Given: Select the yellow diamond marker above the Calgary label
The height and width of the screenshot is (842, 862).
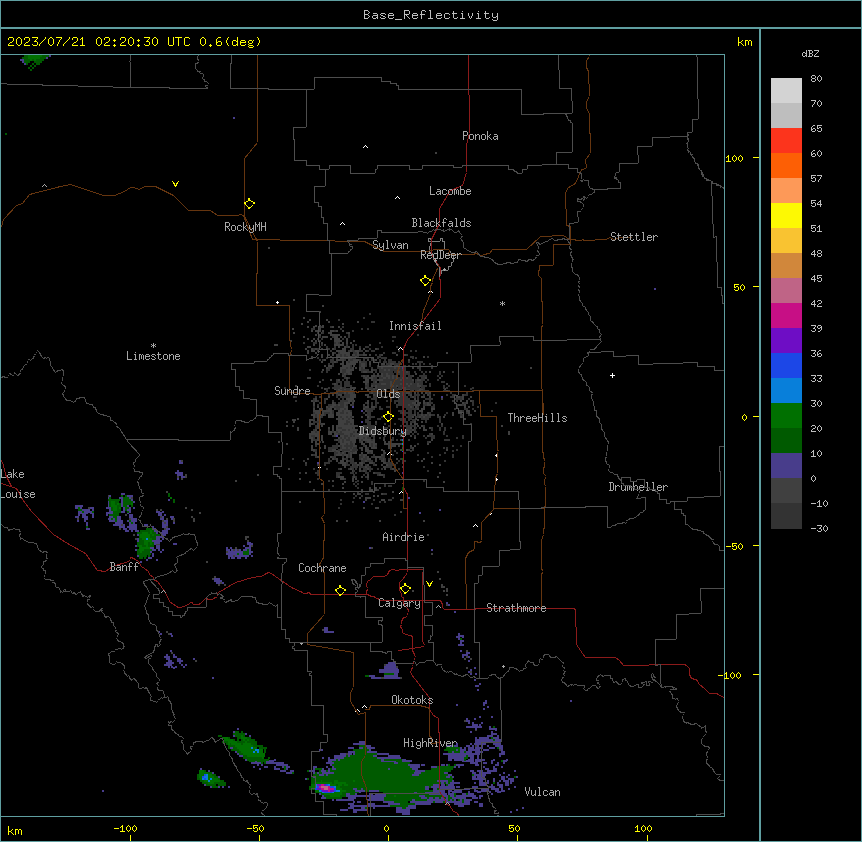Looking at the screenshot, I should (405, 589).
